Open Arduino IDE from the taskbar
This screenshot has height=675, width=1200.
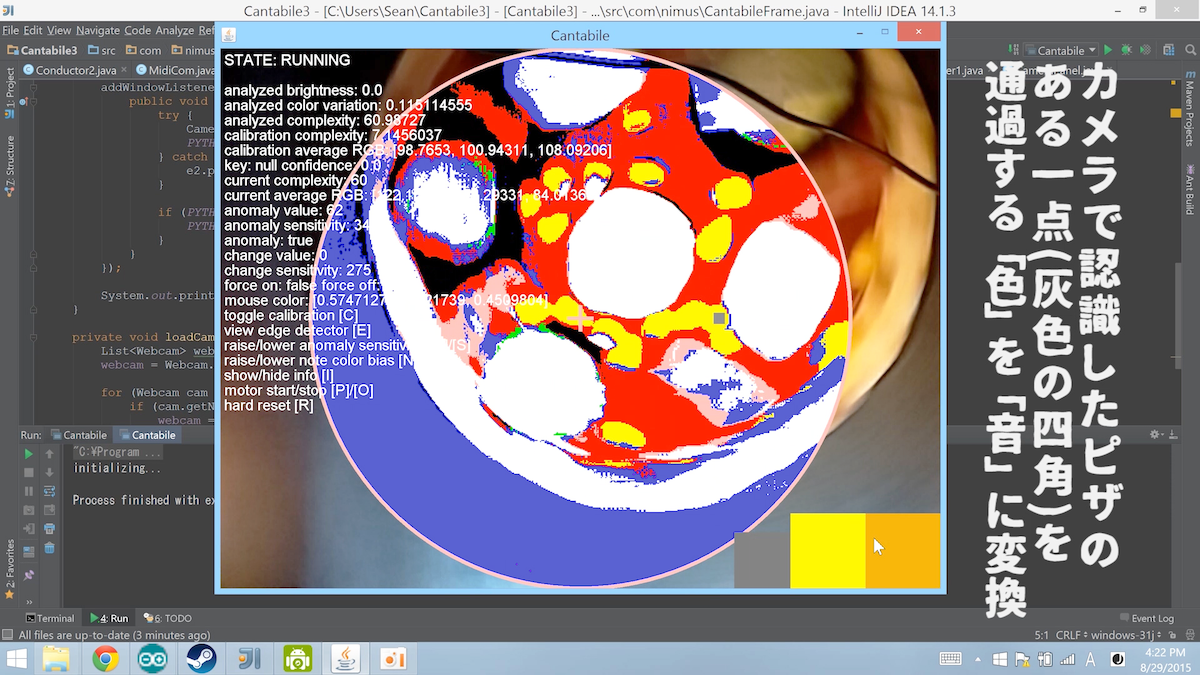coord(154,658)
